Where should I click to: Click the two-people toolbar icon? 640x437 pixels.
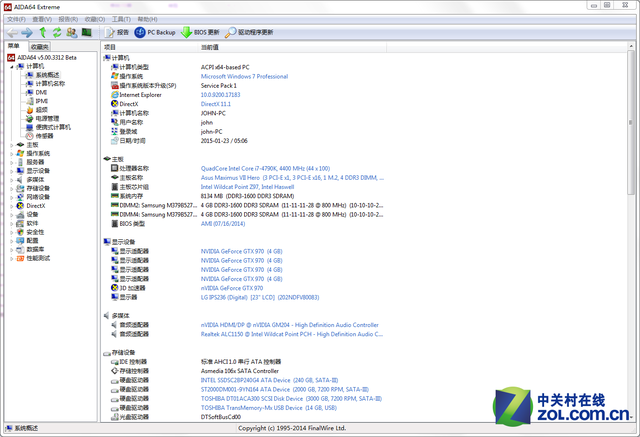point(72,32)
